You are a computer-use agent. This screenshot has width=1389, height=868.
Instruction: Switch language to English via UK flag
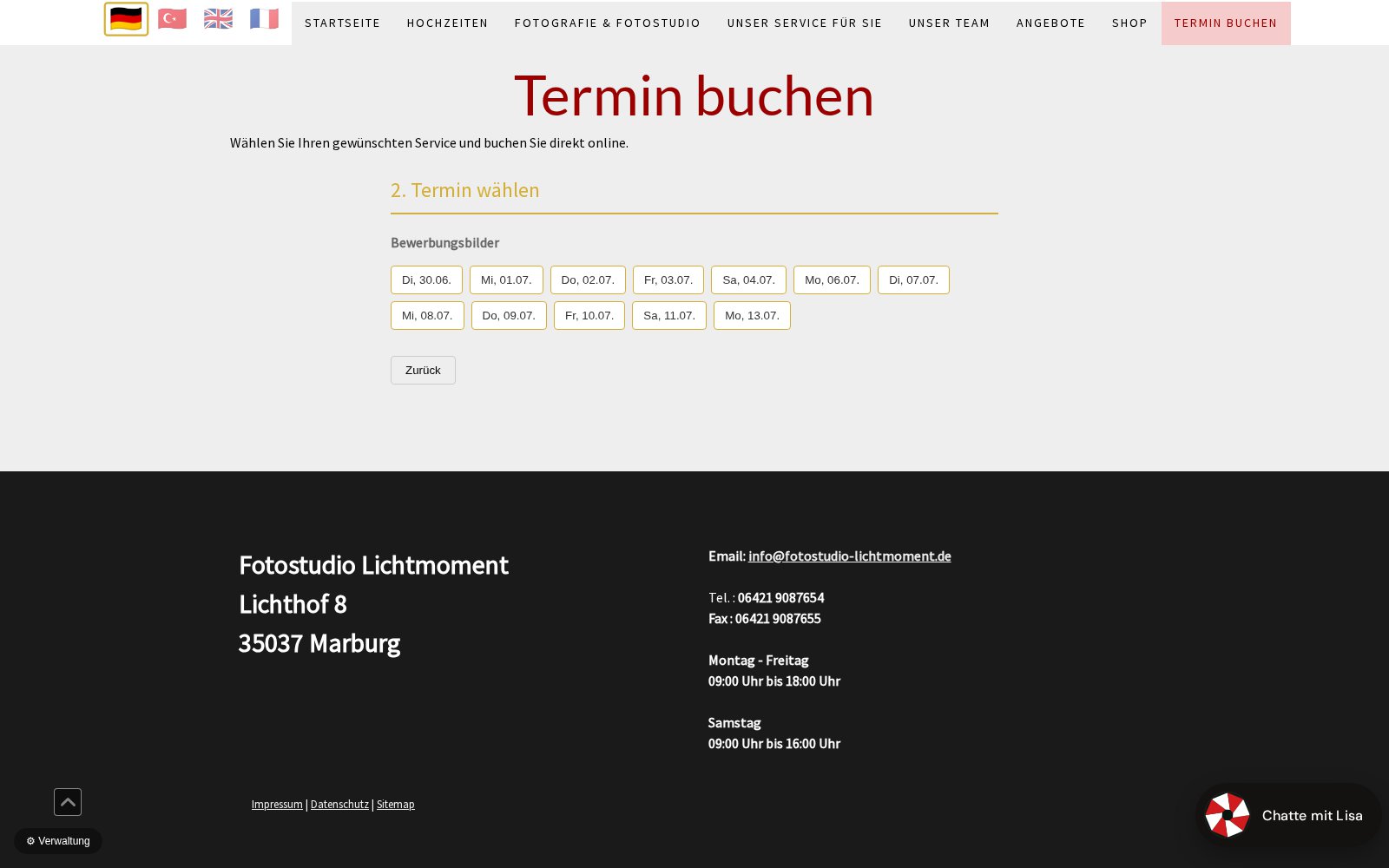pyautogui.click(x=218, y=19)
